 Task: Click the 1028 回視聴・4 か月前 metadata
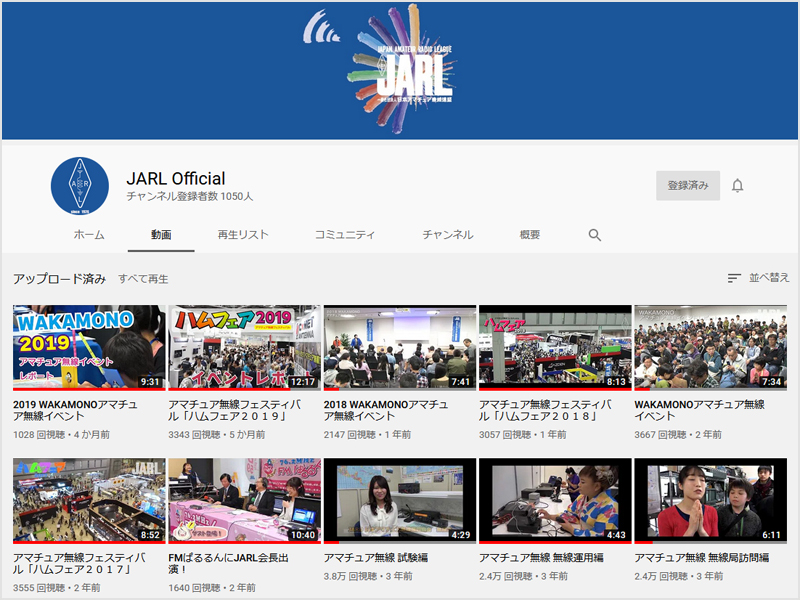61,435
